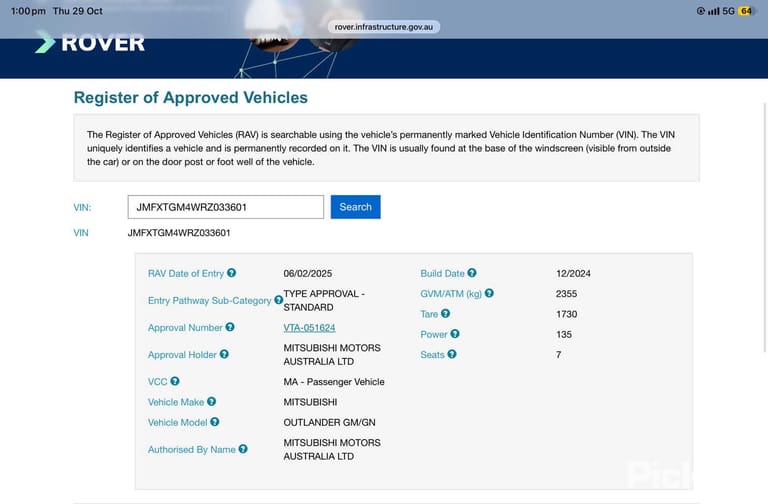Focus the VIN input field

226,207
